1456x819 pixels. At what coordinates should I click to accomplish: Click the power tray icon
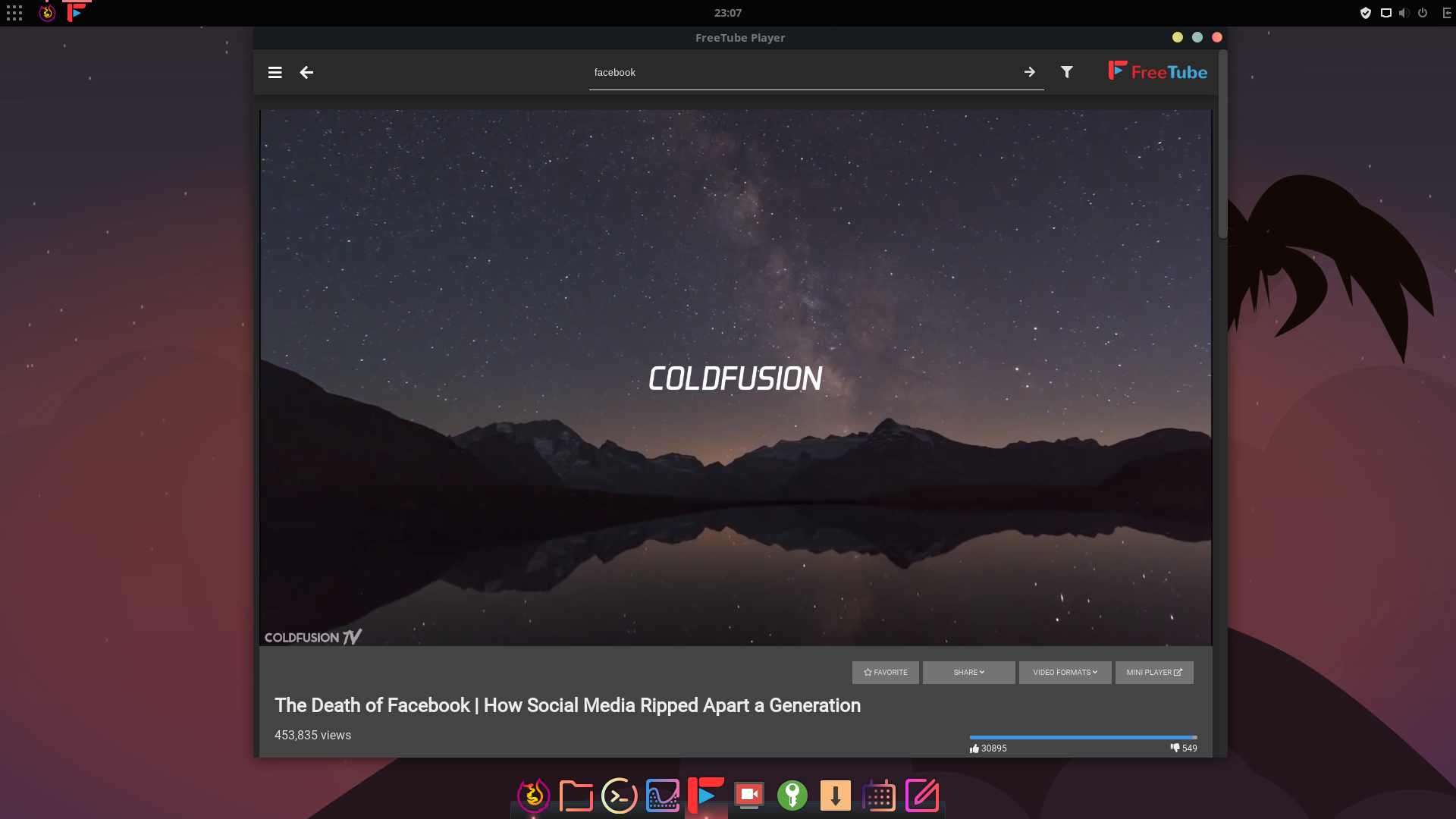pyautogui.click(x=1423, y=13)
